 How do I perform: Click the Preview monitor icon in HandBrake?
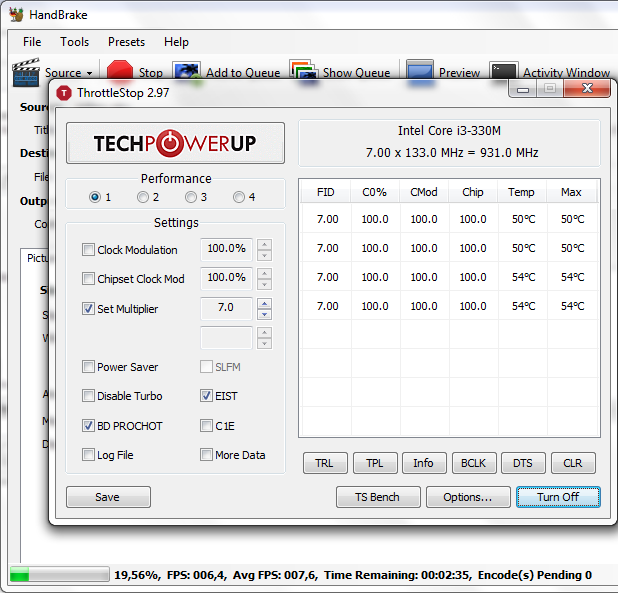[x=420, y=70]
